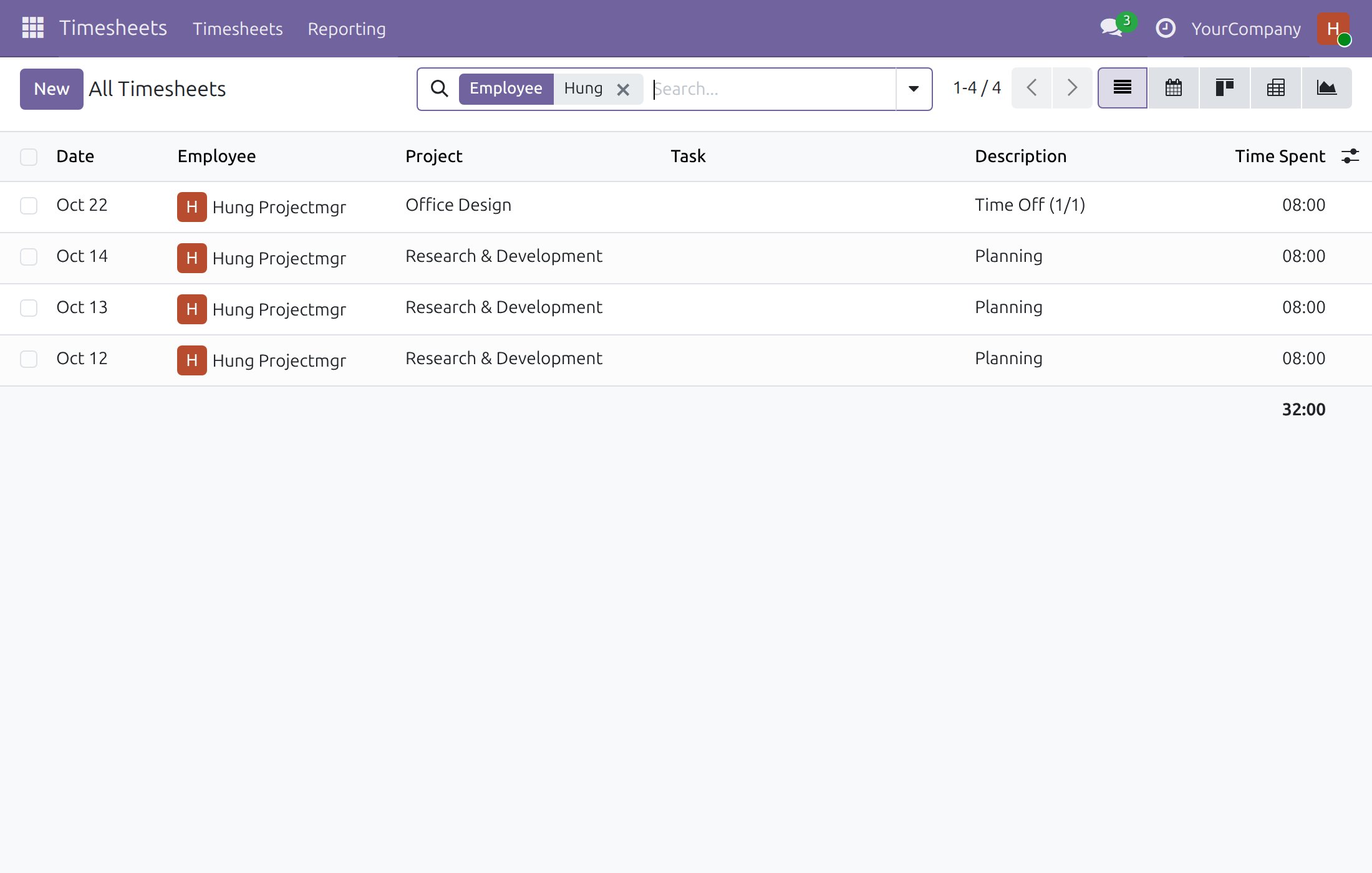Select the Oct 12 timesheet checkbox
This screenshot has width=1372, height=873.
click(29, 359)
